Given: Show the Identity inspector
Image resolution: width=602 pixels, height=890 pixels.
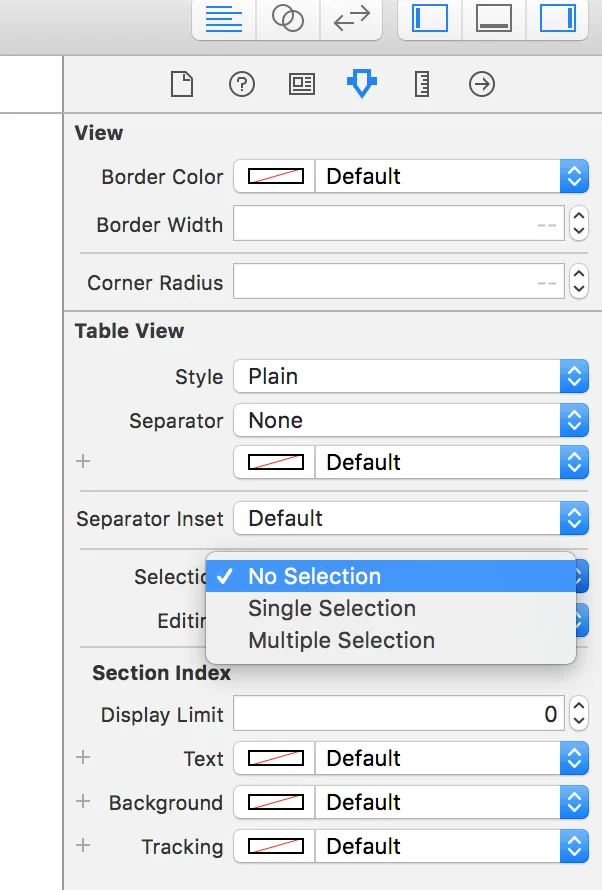Looking at the screenshot, I should point(301,85).
